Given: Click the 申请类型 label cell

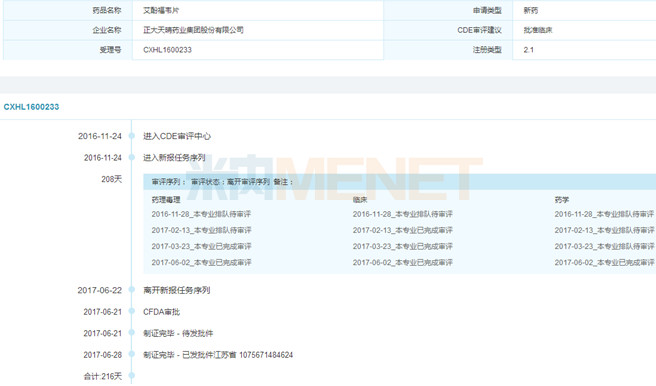Looking at the screenshot, I should [448, 10].
